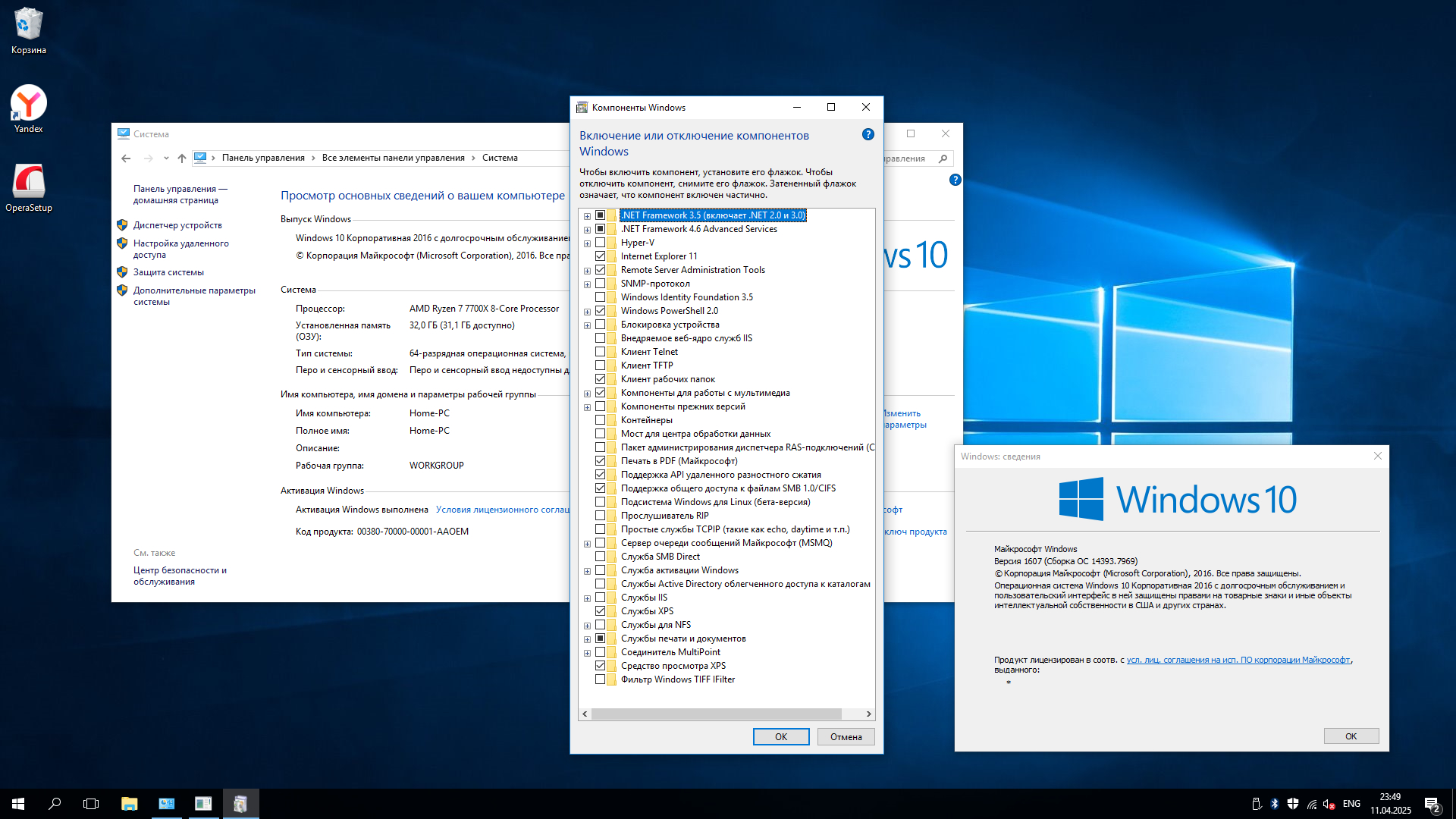Expand the Службы IIS tree node
1456x819 pixels.
click(587, 598)
